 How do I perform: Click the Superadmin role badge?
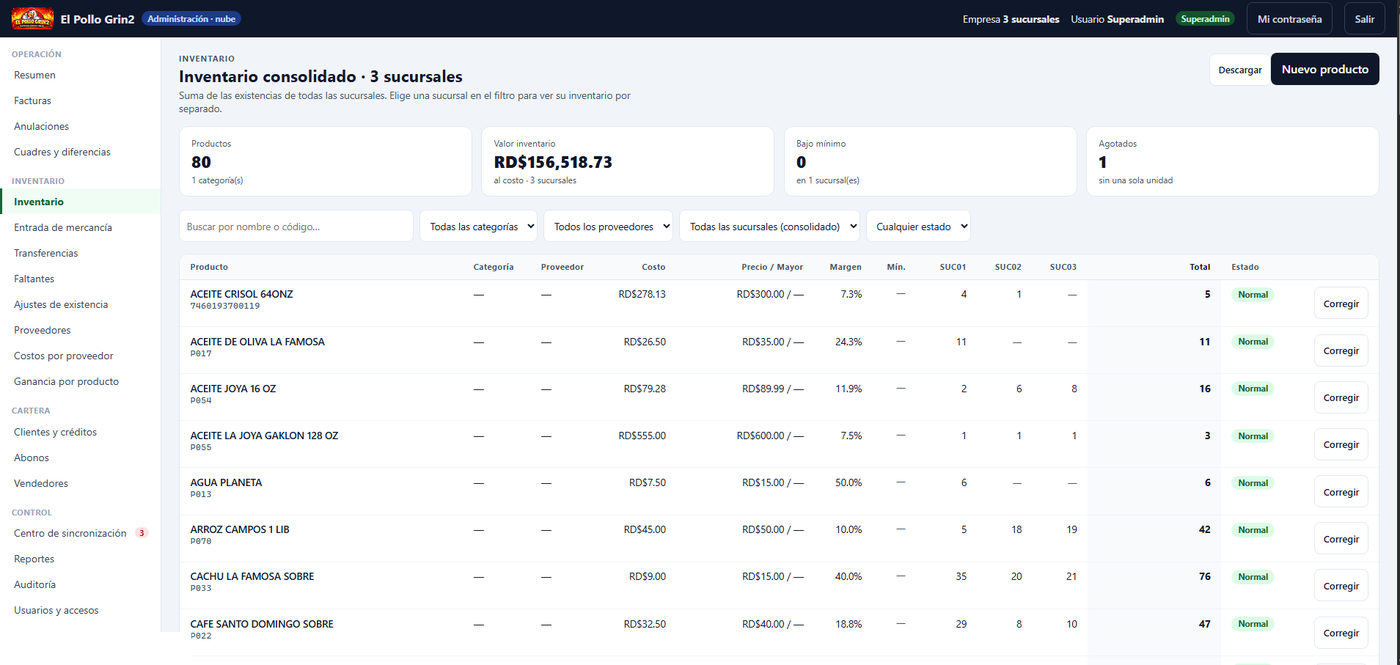(1205, 19)
